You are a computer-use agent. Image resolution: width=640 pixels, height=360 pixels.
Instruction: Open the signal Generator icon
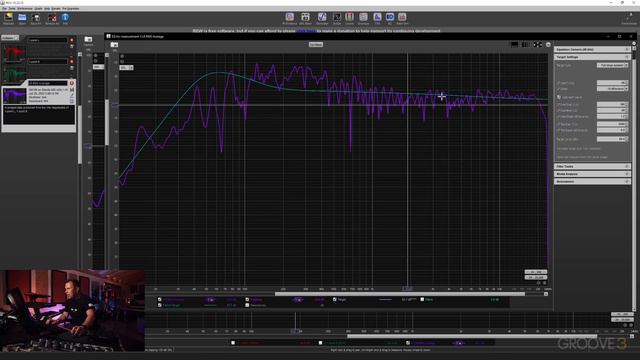(x=322, y=17)
